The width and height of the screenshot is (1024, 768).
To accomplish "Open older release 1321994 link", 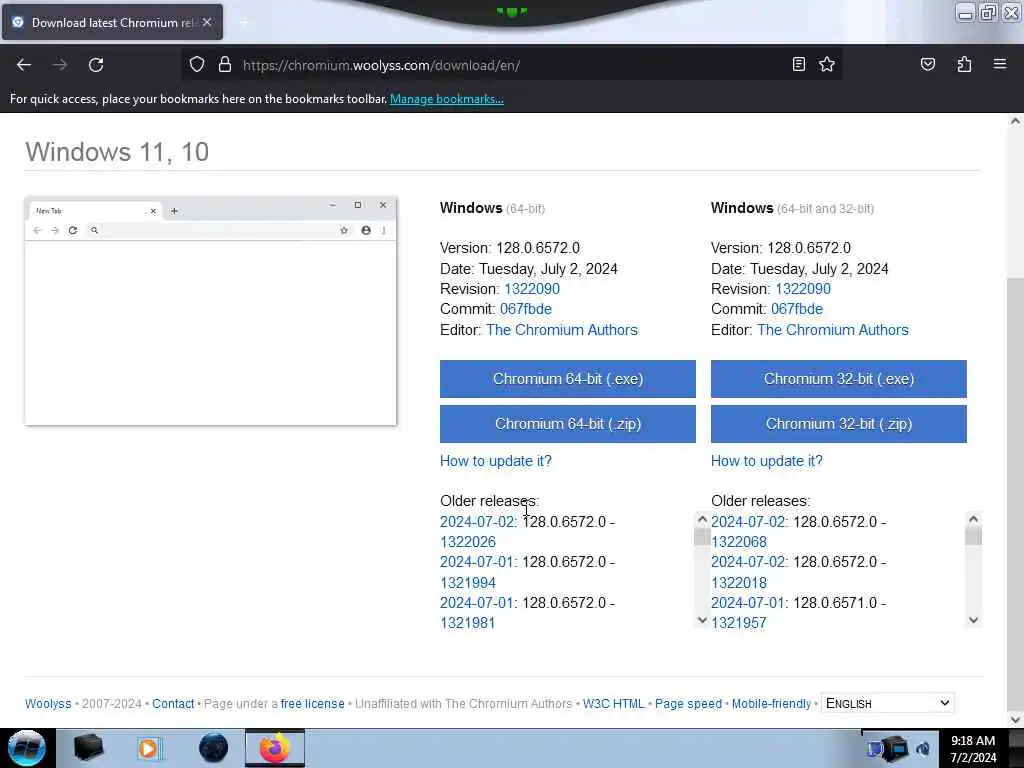I will coord(468,583).
